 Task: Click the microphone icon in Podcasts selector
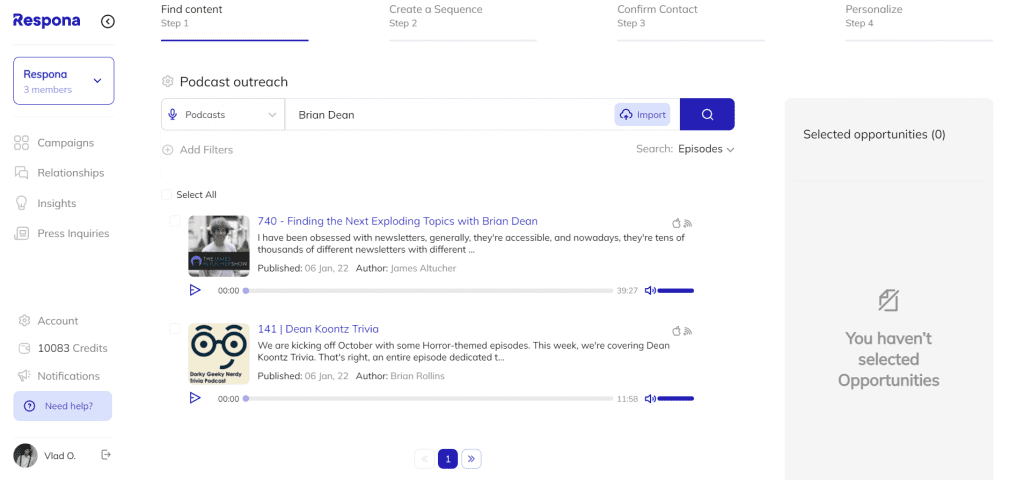point(172,115)
